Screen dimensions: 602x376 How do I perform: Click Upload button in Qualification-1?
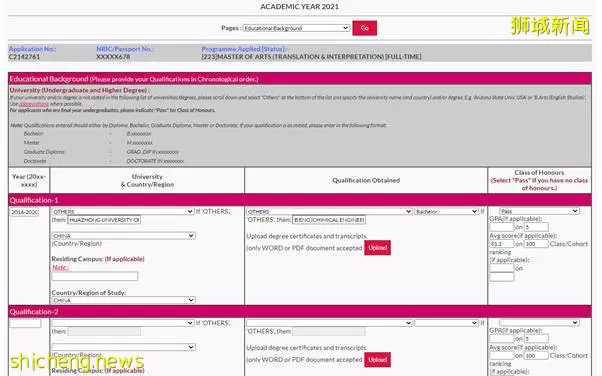point(377,248)
